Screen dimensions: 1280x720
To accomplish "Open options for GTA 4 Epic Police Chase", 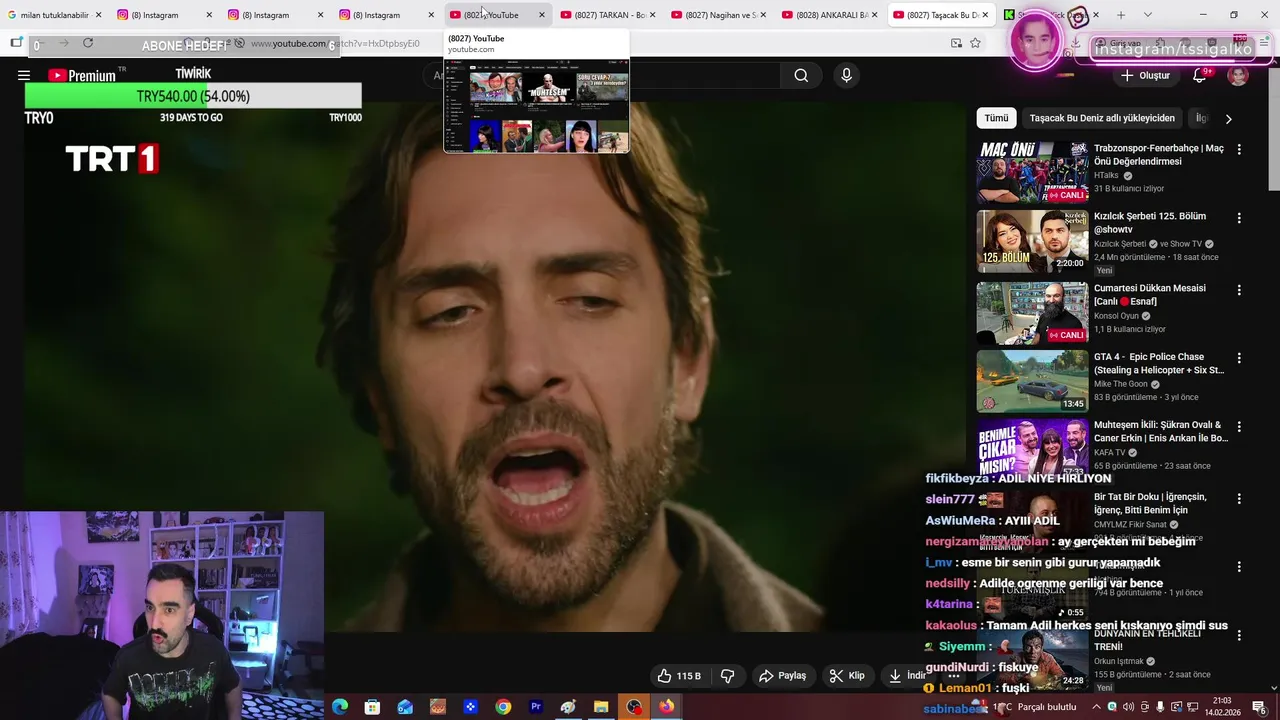I will pos(1239,357).
